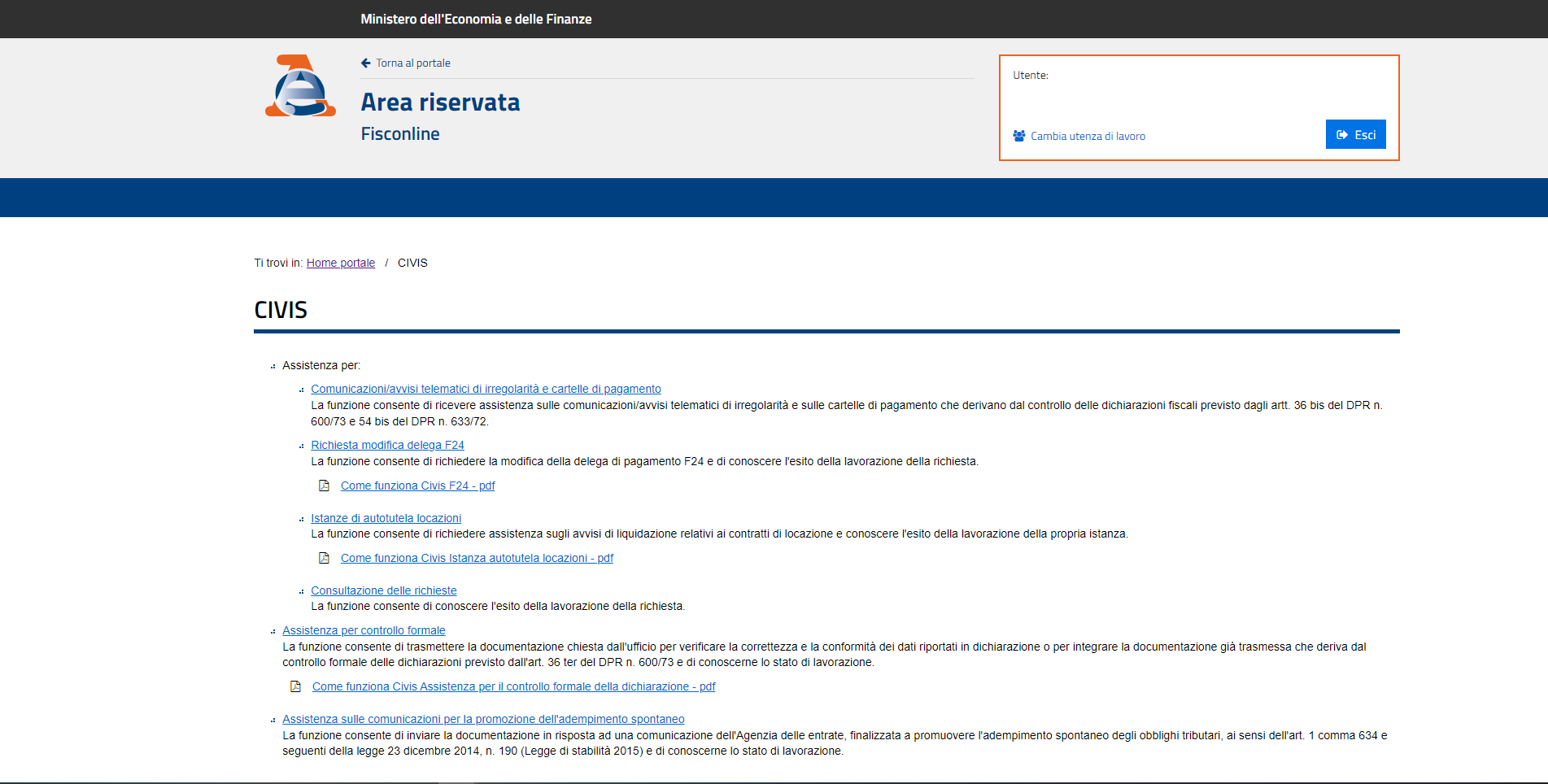Click the CIVIS page title
The height and width of the screenshot is (784, 1548).
pyautogui.click(x=281, y=310)
